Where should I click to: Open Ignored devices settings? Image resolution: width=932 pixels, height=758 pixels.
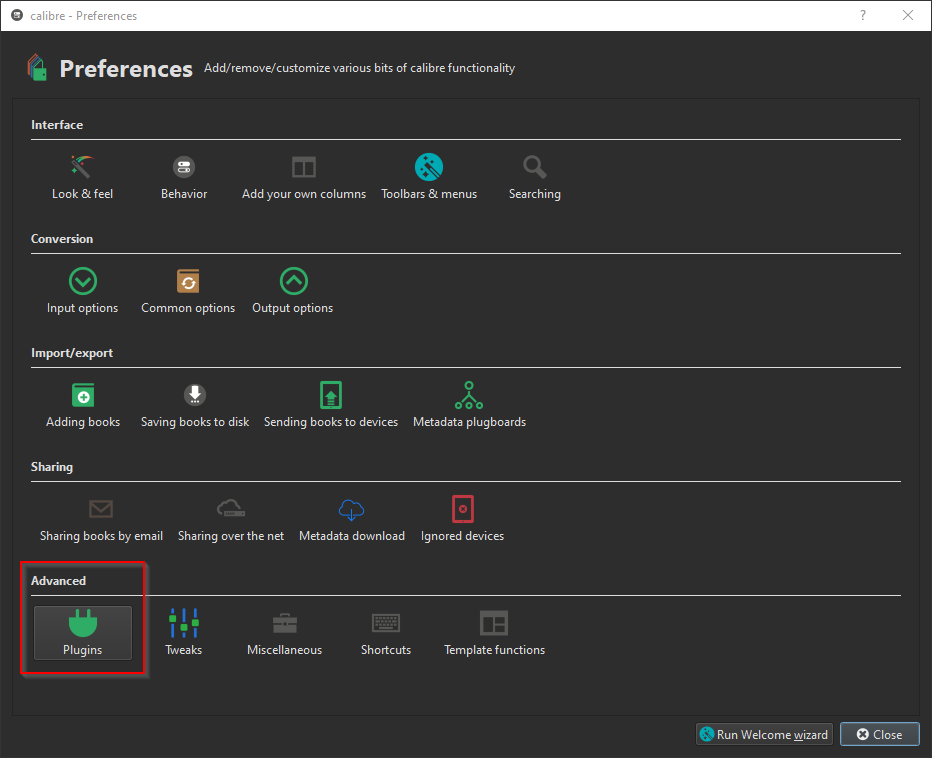pos(462,520)
